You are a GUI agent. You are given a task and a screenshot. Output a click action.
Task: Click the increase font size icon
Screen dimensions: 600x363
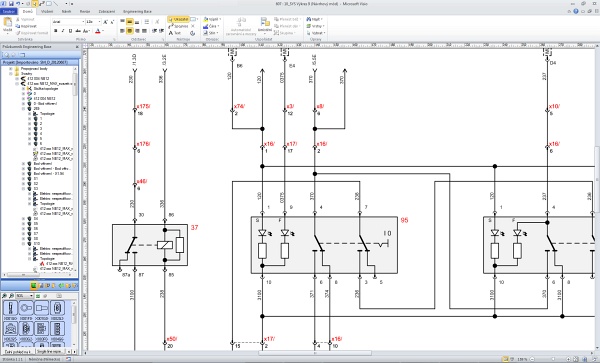point(106,22)
